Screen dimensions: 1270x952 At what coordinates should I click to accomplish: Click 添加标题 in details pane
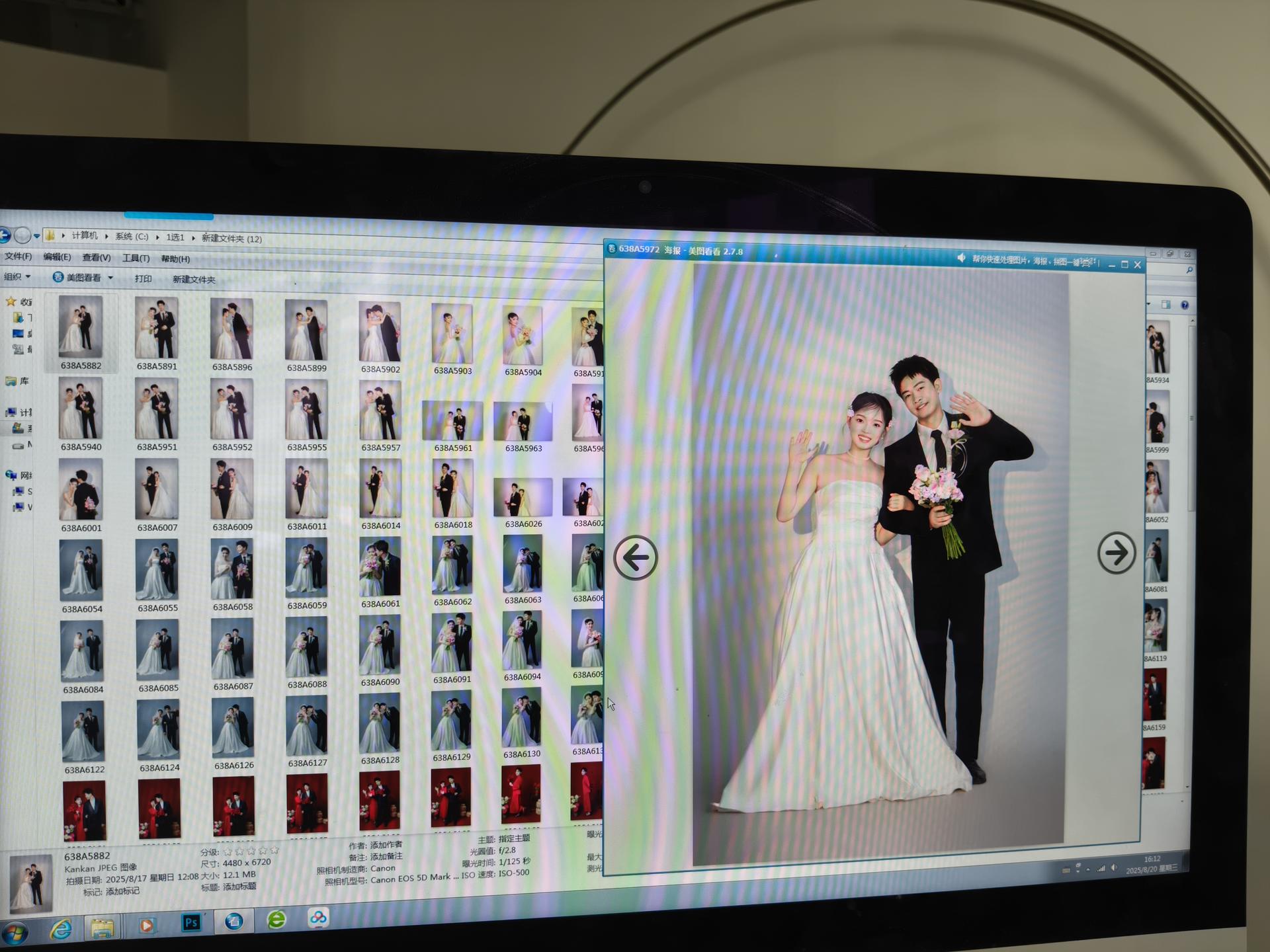coord(239,887)
